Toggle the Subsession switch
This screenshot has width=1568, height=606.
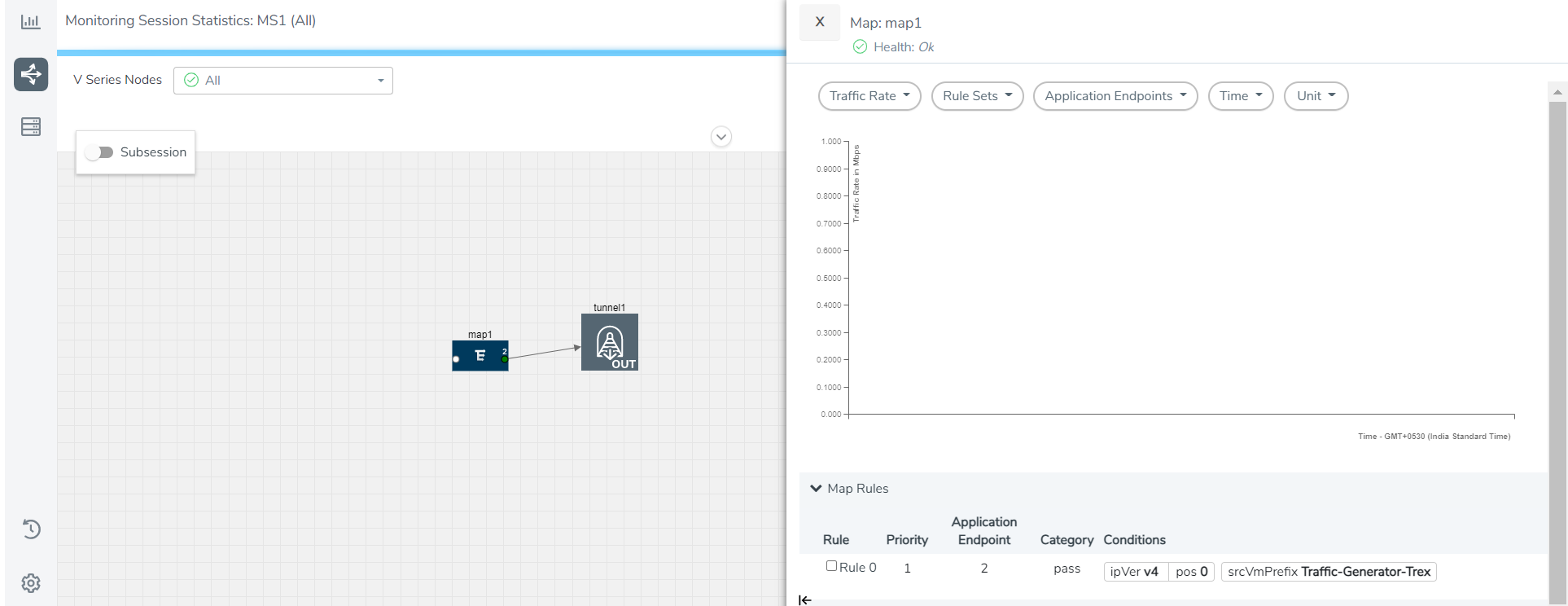pyautogui.click(x=100, y=152)
